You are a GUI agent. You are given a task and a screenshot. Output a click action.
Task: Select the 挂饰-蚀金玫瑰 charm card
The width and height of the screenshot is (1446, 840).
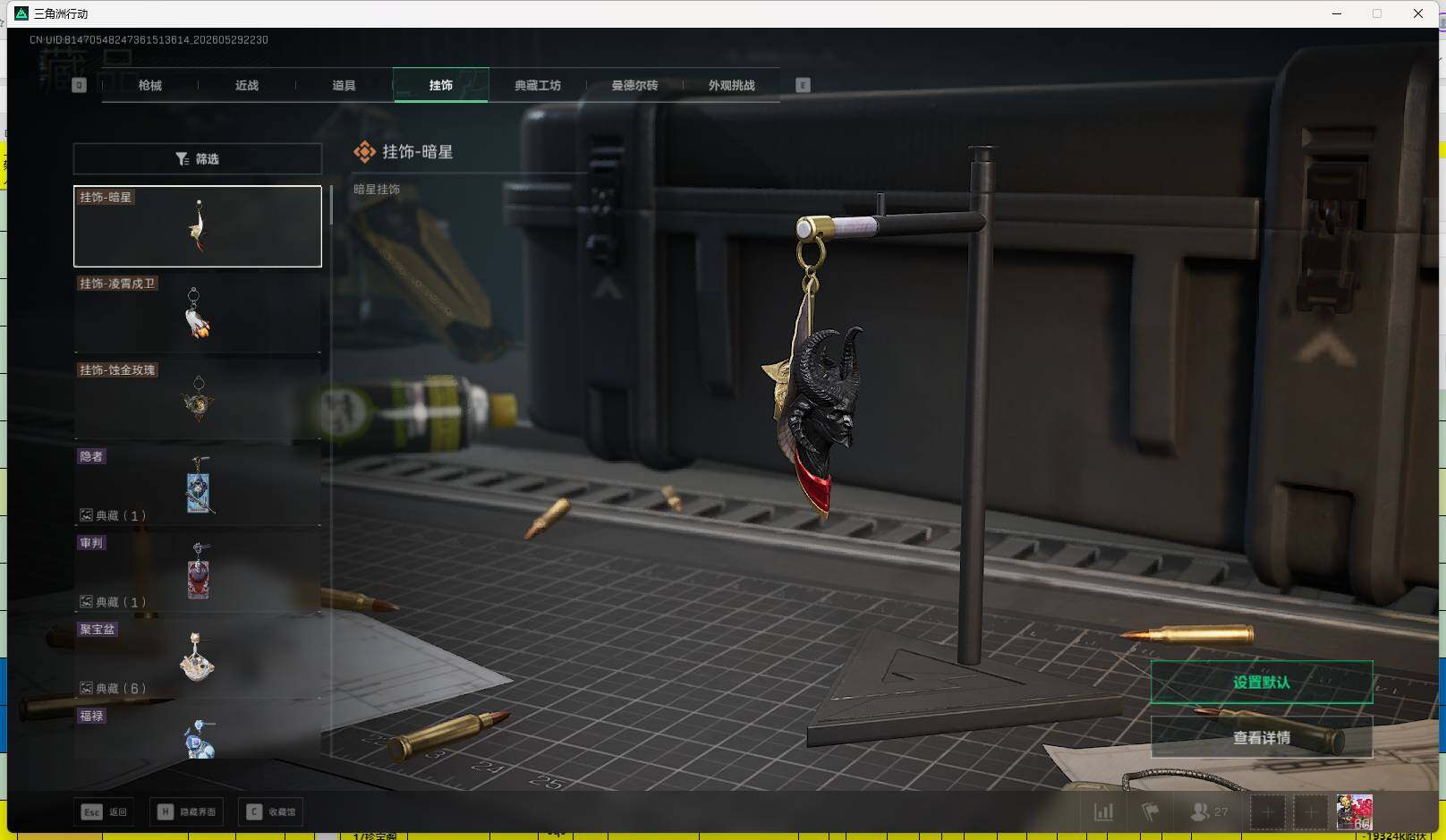tap(198, 399)
